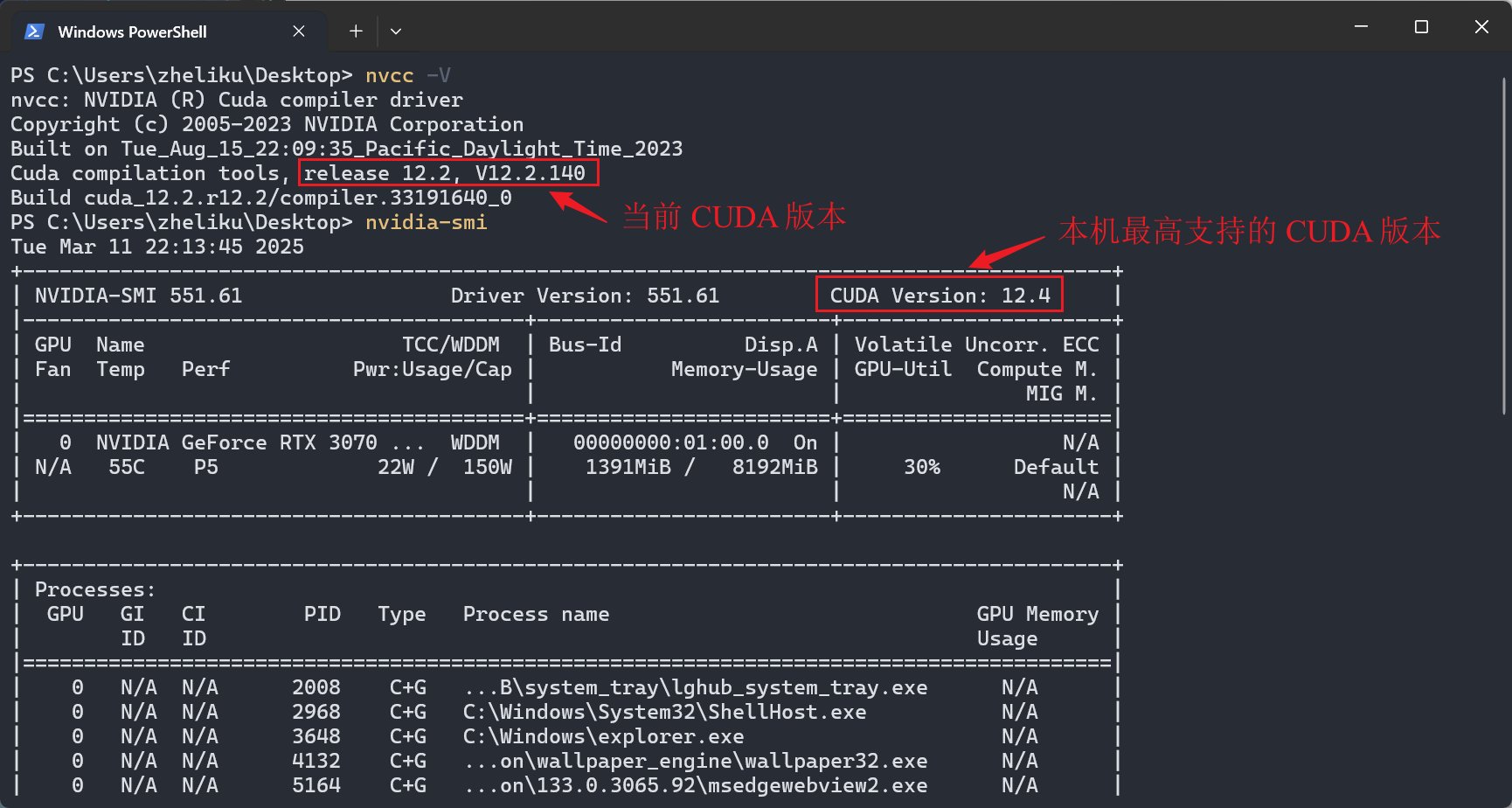Viewport: 1512px width, 808px height.
Task: Click the msedgewebview2.exe process name
Action: (x=696, y=785)
